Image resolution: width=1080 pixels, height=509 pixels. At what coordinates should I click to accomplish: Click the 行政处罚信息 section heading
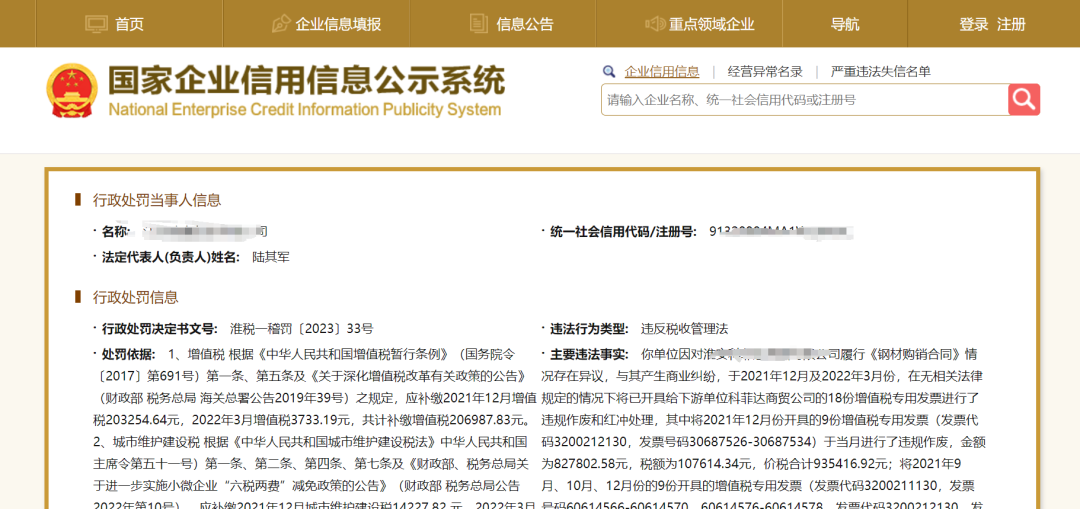tap(136, 298)
